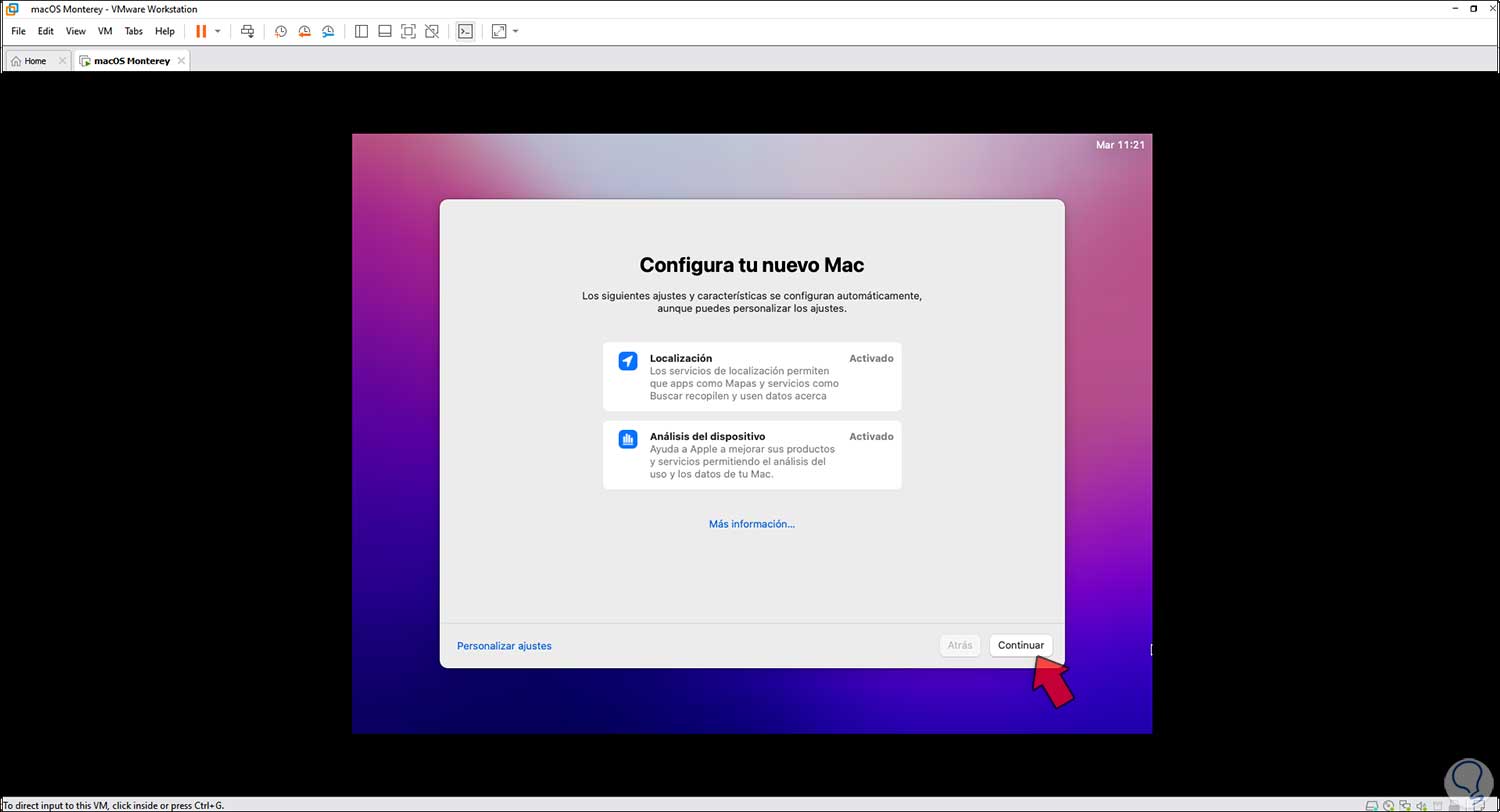Click the stretch guest display icon
1500x812 pixels.
(499, 31)
